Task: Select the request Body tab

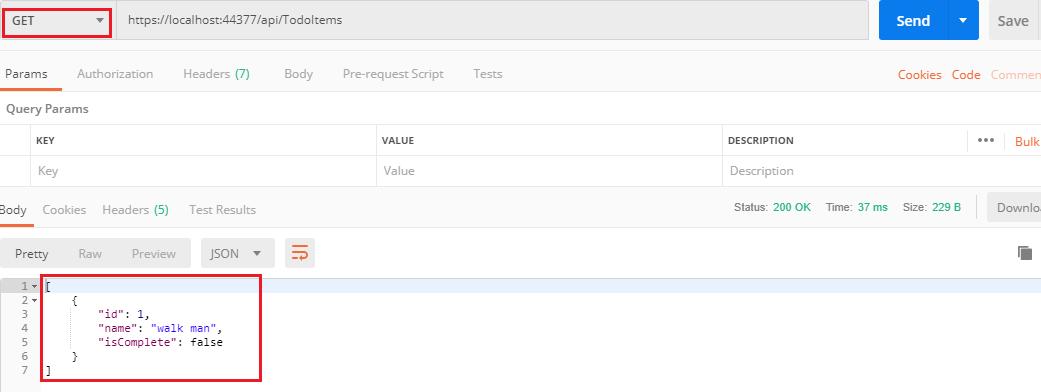Action: click(298, 74)
